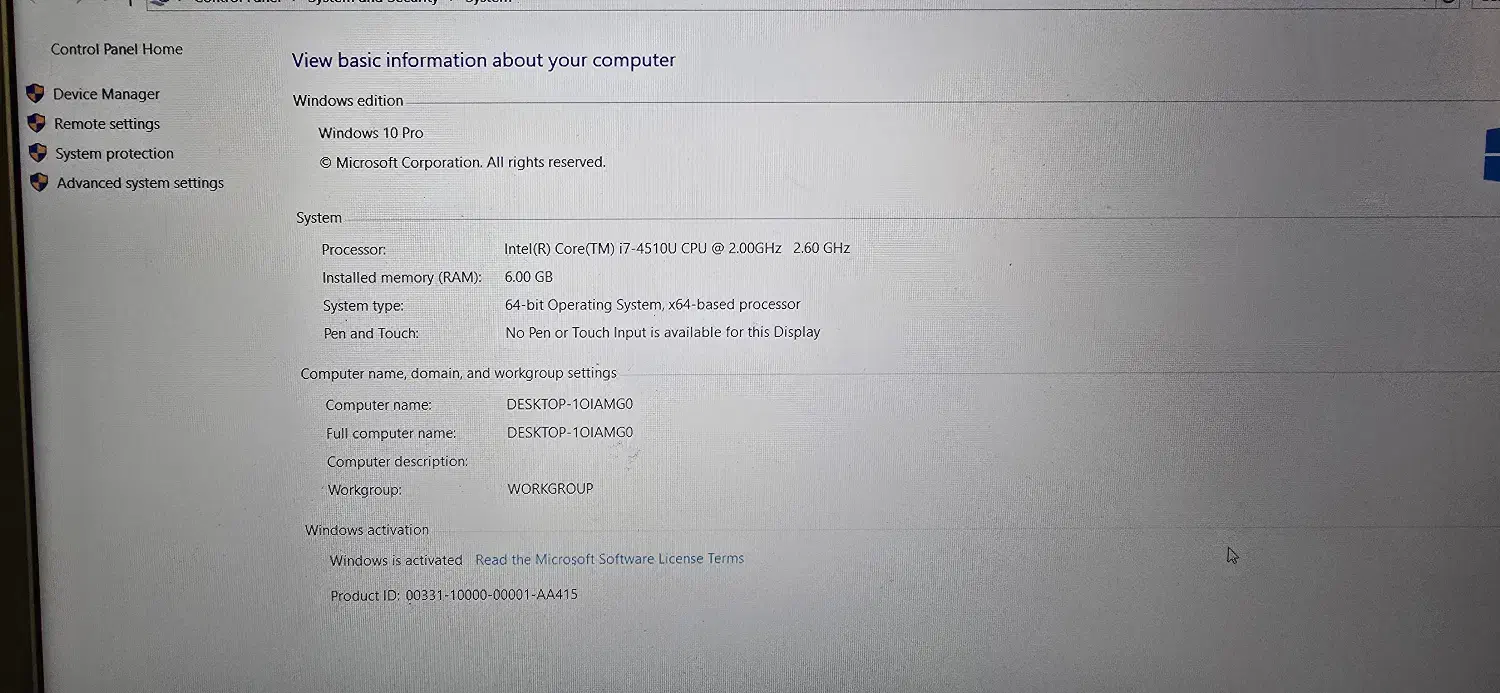The height and width of the screenshot is (693, 1500).
Task: Go to Control Panel Home
Action: pos(117,49)
